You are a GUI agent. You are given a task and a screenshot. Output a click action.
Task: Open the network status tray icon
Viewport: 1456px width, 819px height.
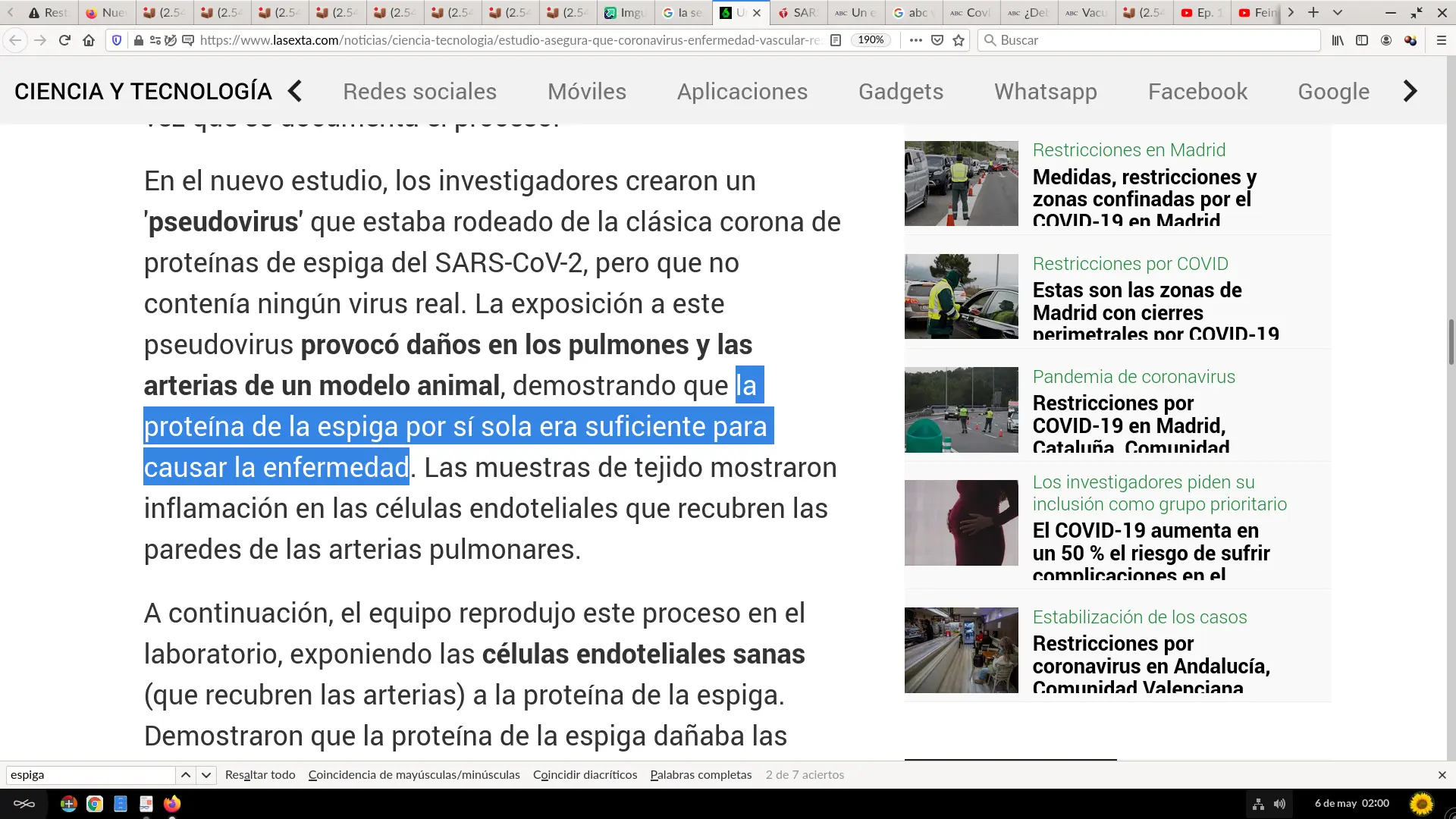1258,804
